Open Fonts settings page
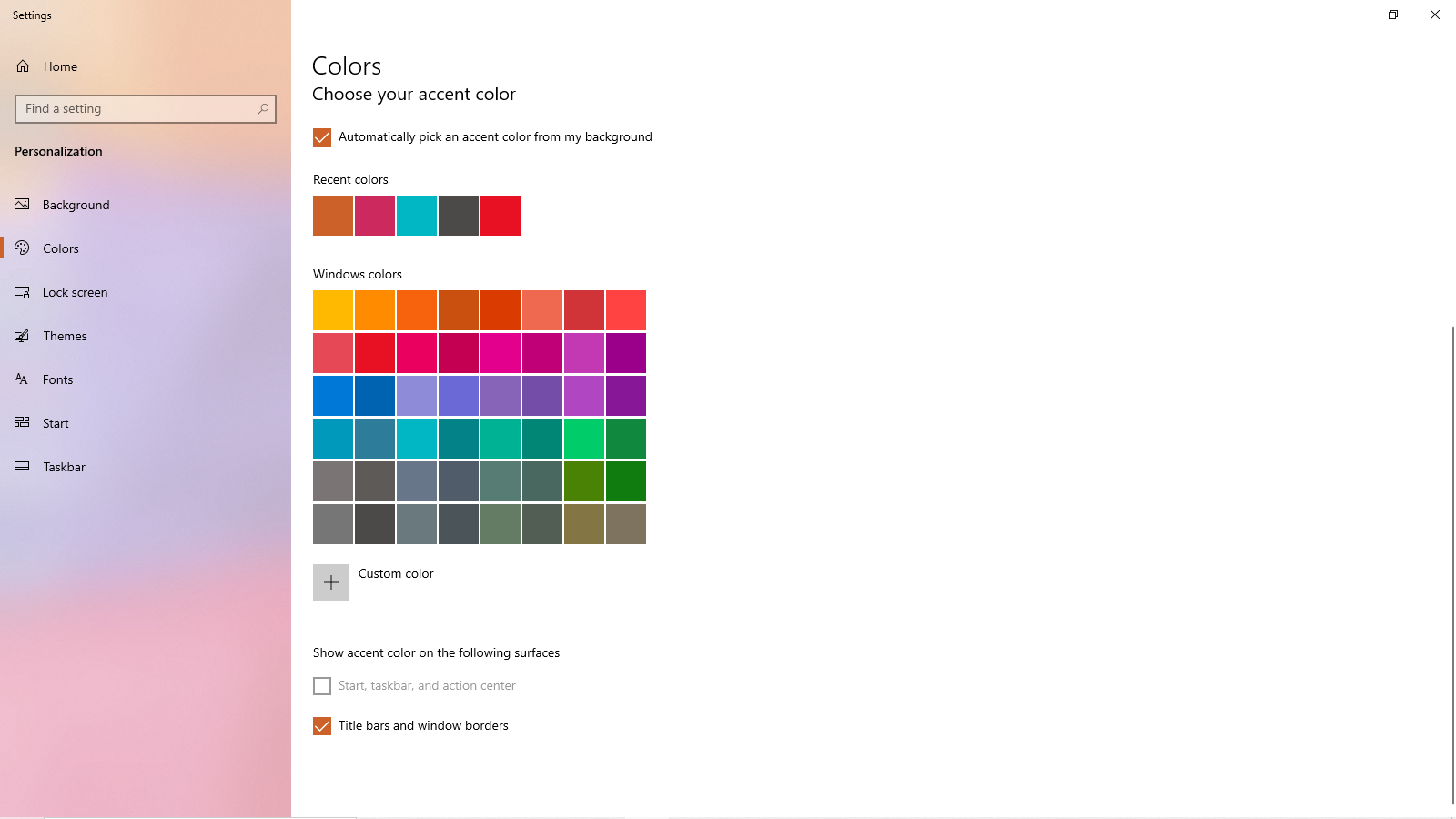1456x819 pixels. [146, 379]
